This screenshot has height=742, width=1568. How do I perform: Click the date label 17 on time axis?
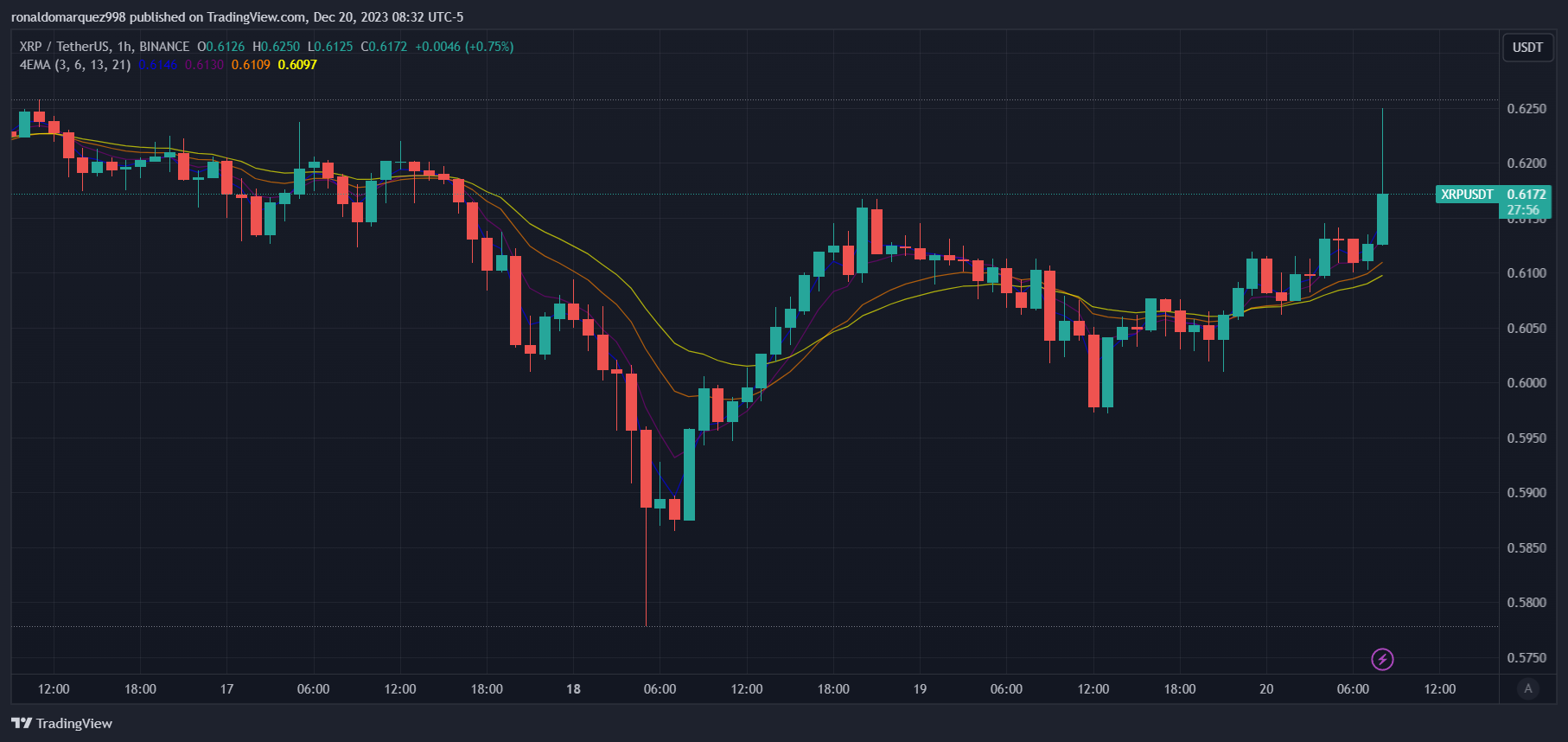click(226, 689)
